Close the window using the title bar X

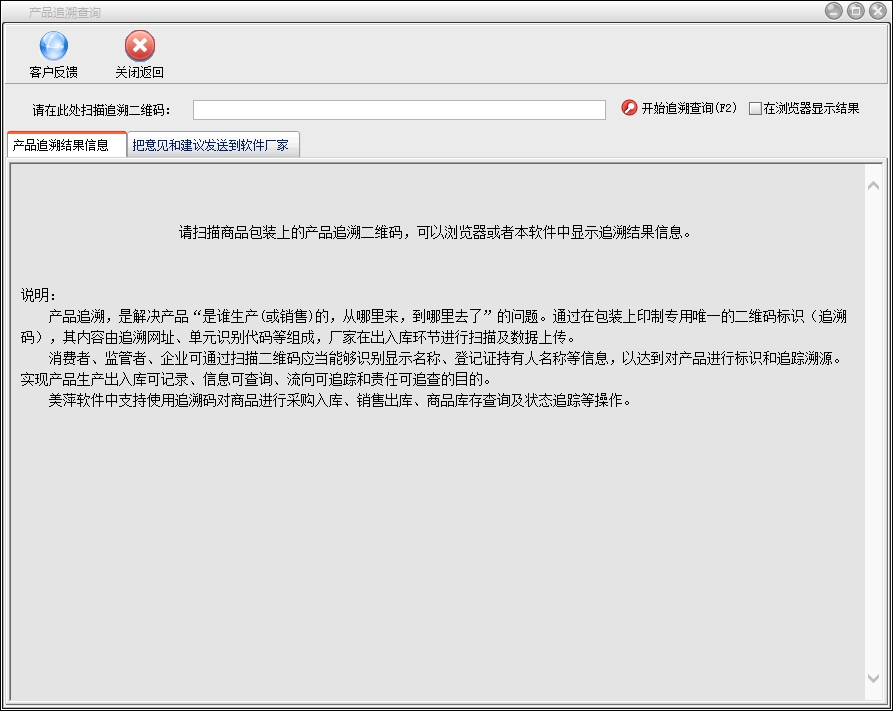(877, 11)
